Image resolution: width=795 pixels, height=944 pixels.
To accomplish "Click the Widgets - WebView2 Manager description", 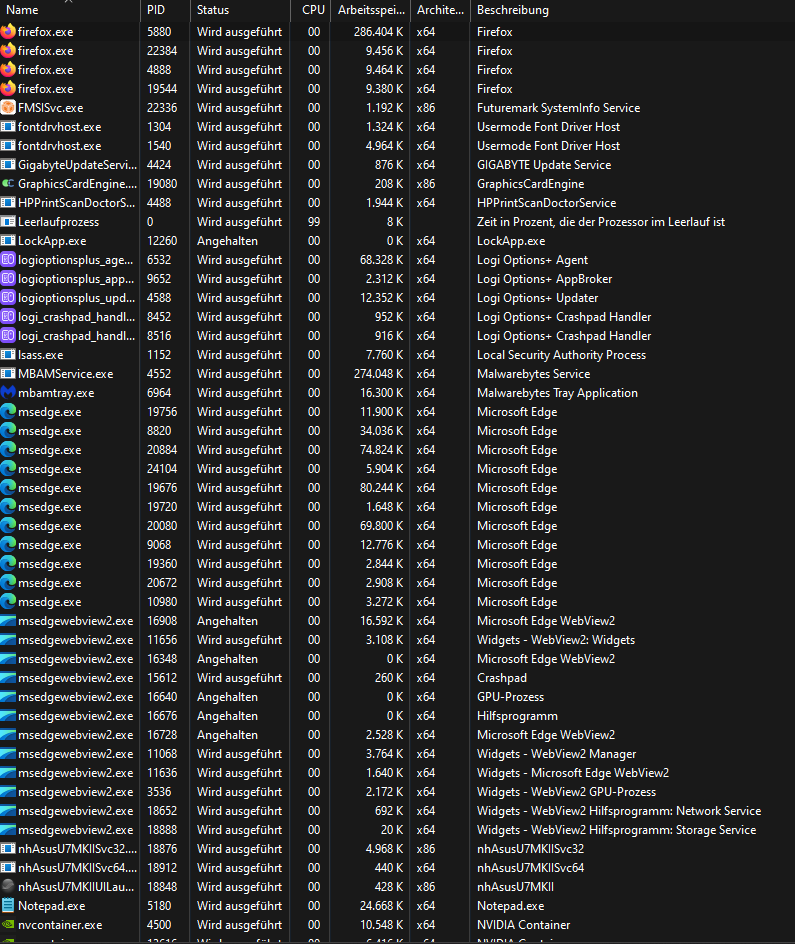I will tap(557, 754).
